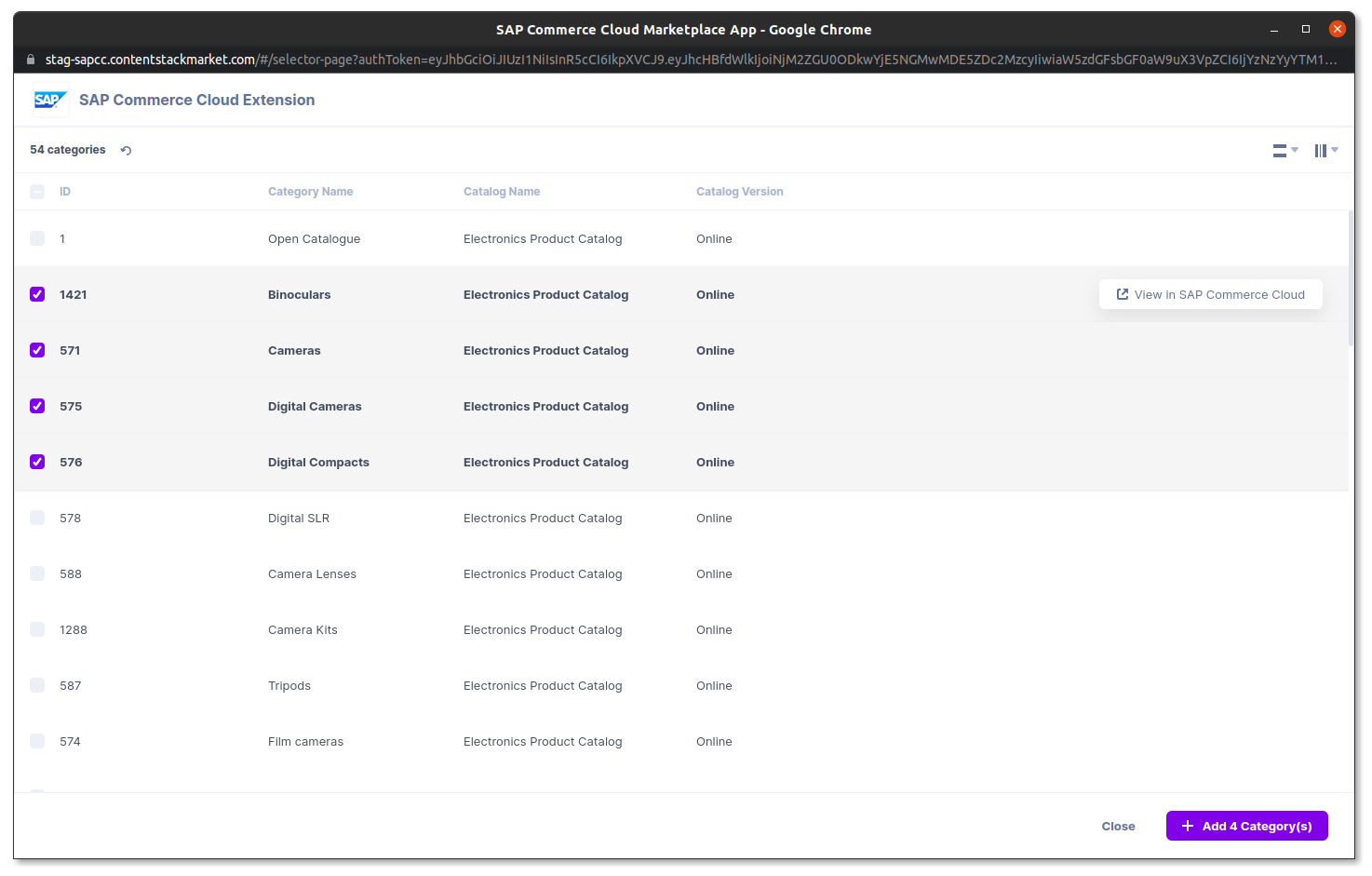
Task: Click ID 571 cell
Action: [x=70, y=350]
